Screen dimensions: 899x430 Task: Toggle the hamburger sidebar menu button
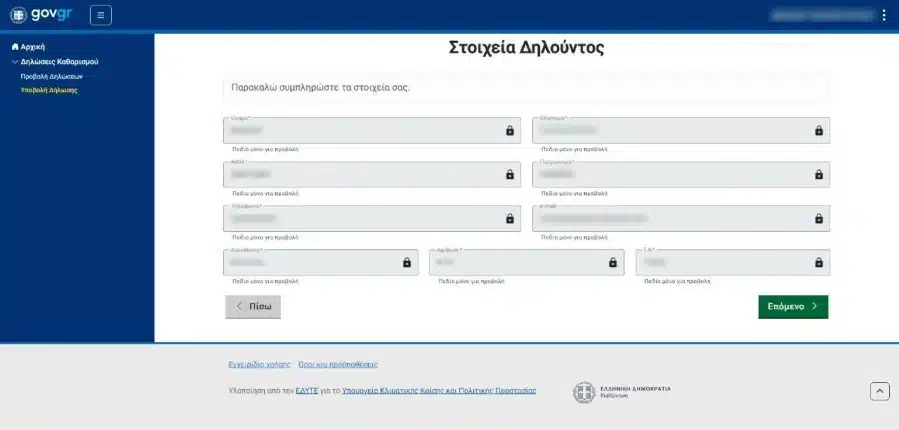coord(101,15)
